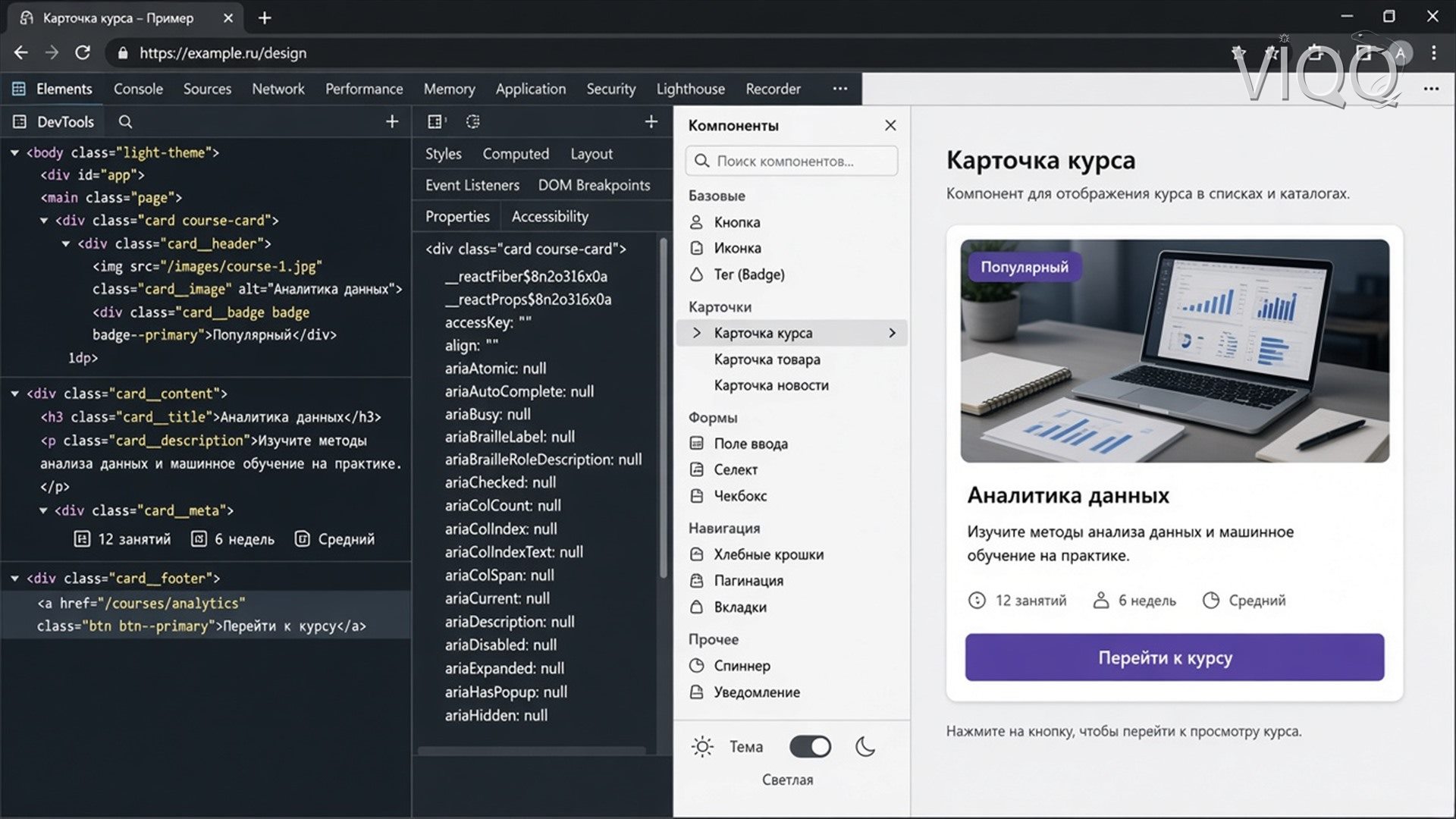Go back with the browser back arrow
Image resolution: width=1456 pixels, height=819 pixels.
[21, 52]
